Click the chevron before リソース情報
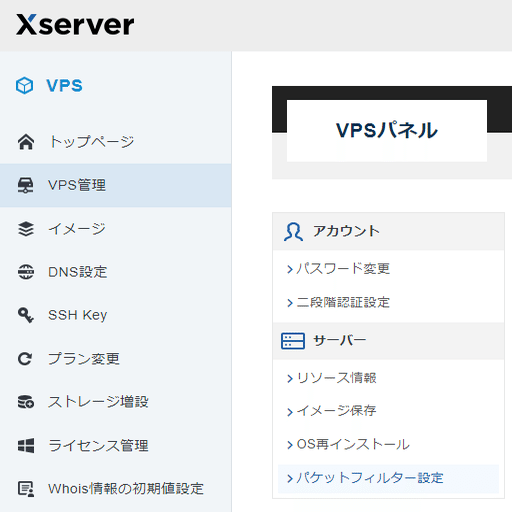512x512 pixels. tap(290, 379)
